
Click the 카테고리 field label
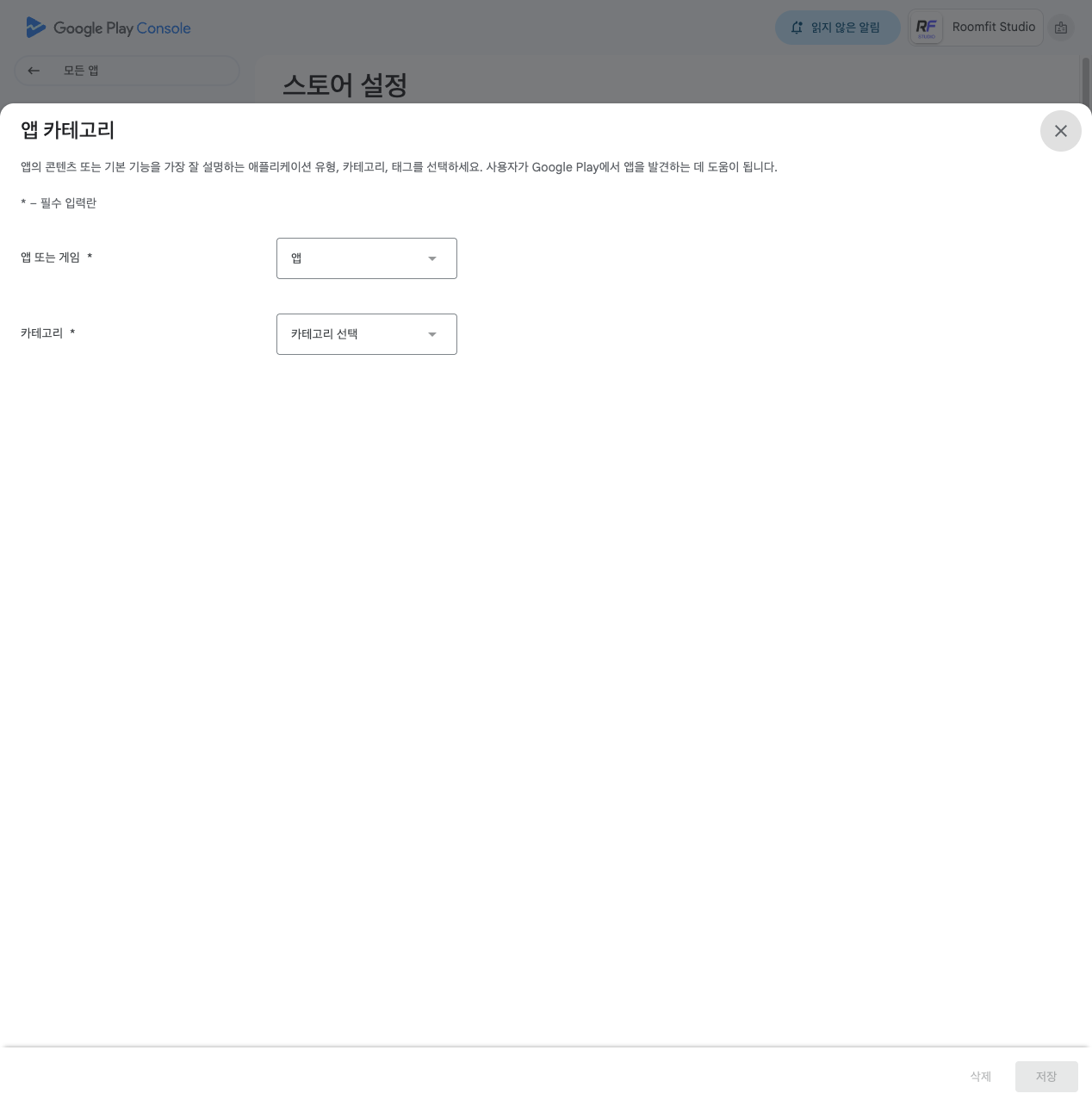pos(42,333)
